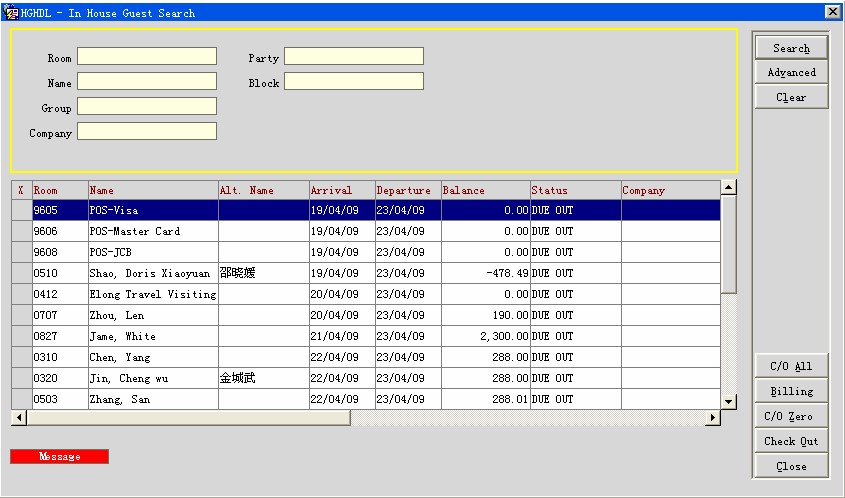
Task: Sort by the Balance column header
Action: (485, 190)
